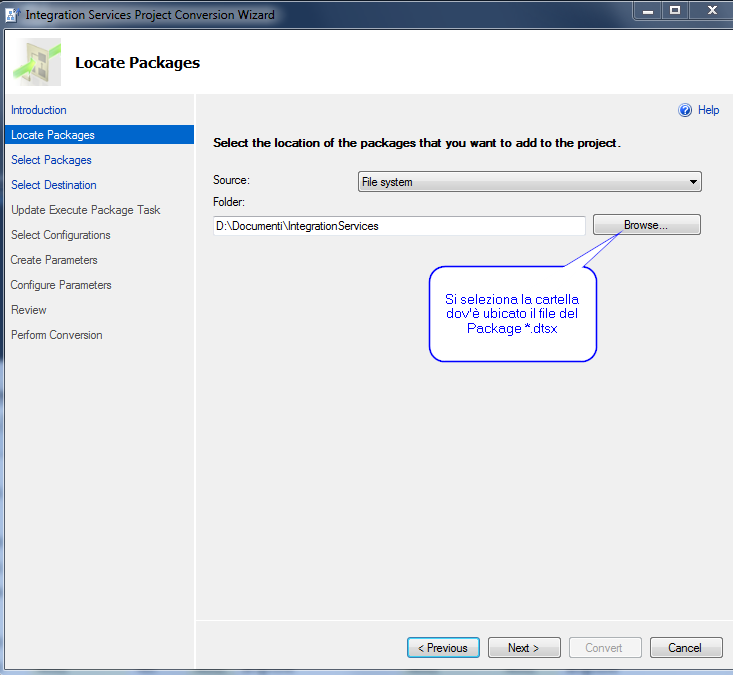Minimize the wizard window
Screen dimensions: 733x675
648,11
